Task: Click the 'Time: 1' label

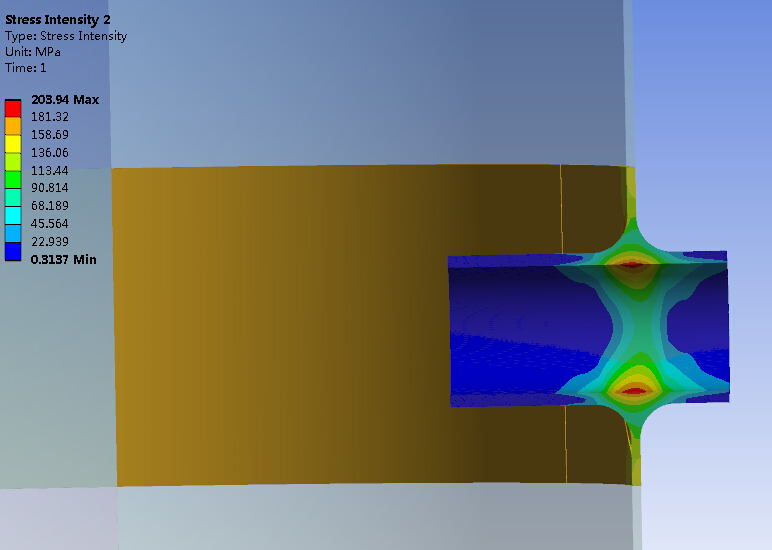Action: click(26, 67)
